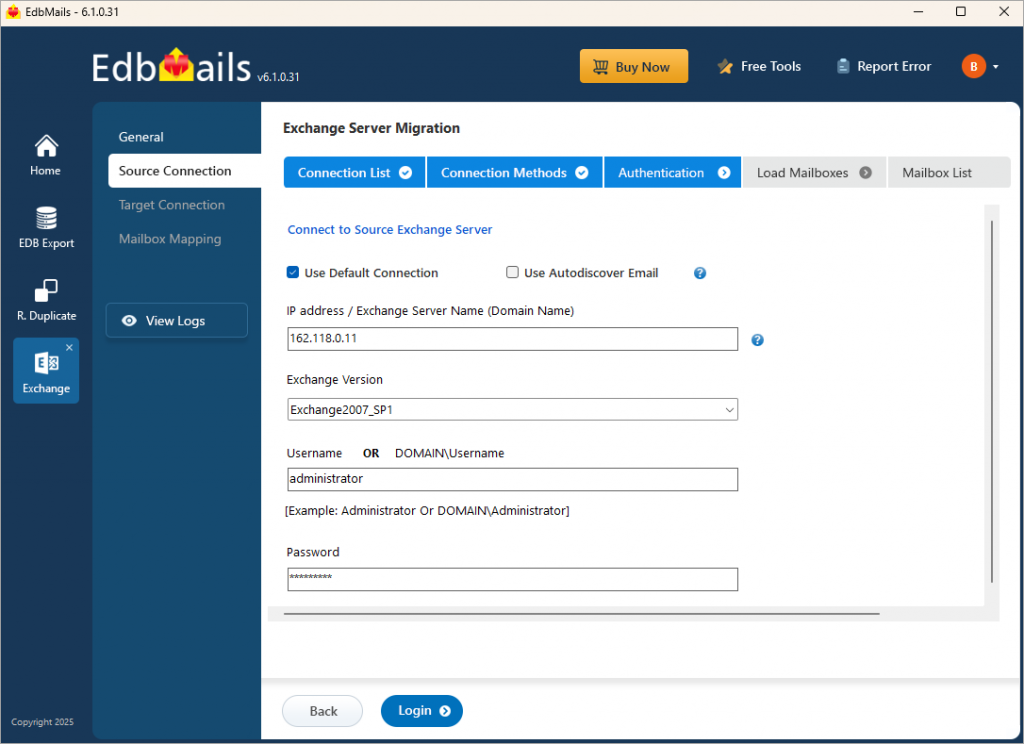Select Source Connection menu item
Viewport: 1024px width, 744px height.
point(185,170)
